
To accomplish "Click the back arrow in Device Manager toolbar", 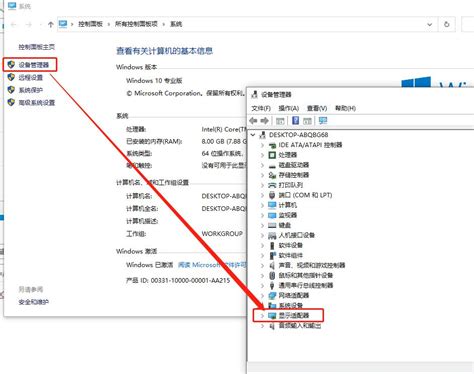I will click(x=253, y=121).
